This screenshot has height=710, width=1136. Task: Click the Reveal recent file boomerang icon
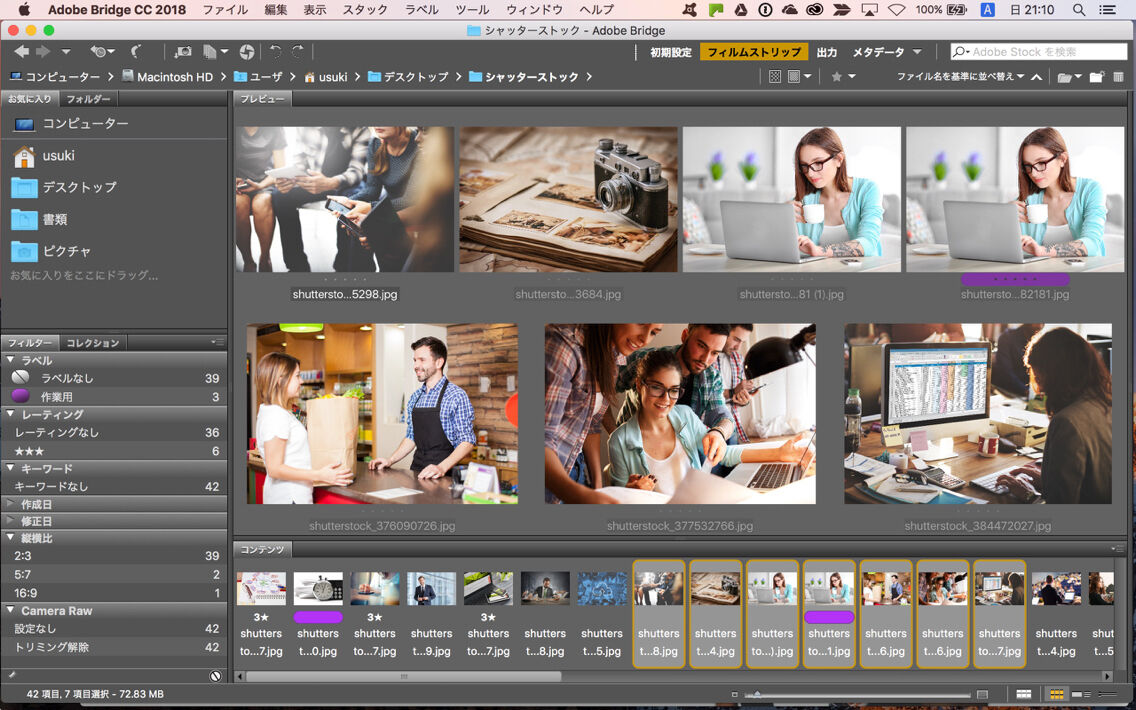click(x=137, y=52)
